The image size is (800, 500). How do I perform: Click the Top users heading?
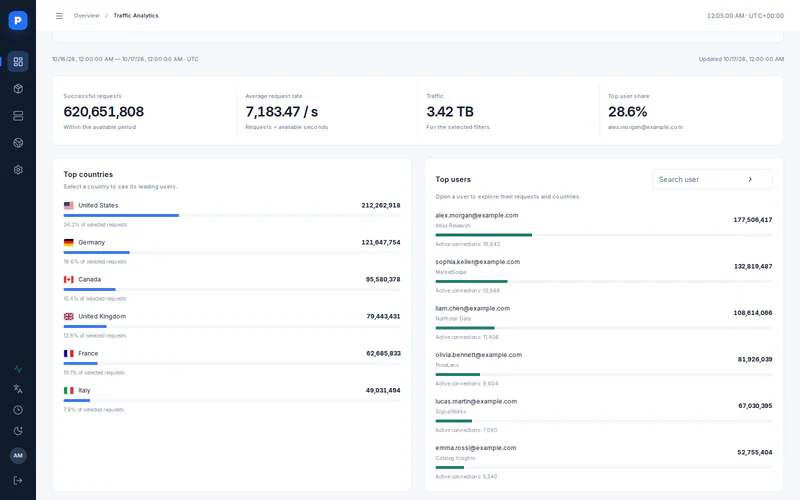click(x=453, y=180)
